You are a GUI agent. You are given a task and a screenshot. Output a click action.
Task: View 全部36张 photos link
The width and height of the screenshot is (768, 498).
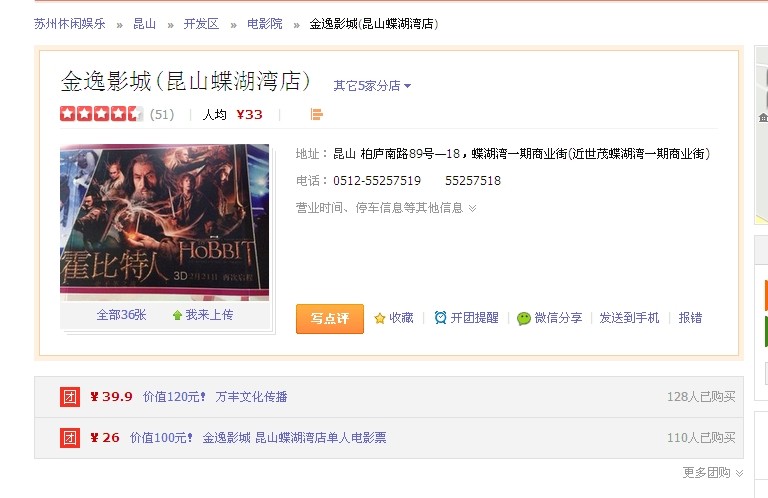121,315
